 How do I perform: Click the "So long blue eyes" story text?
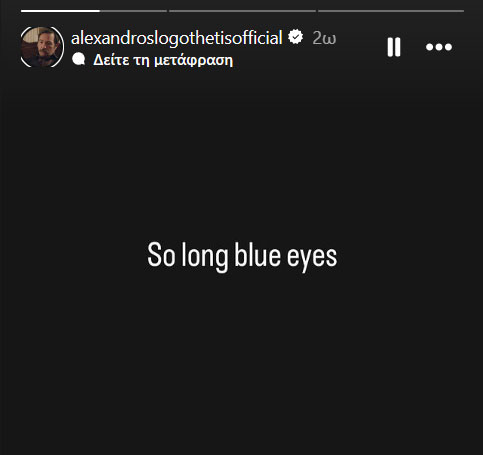(x=242, y=256)
